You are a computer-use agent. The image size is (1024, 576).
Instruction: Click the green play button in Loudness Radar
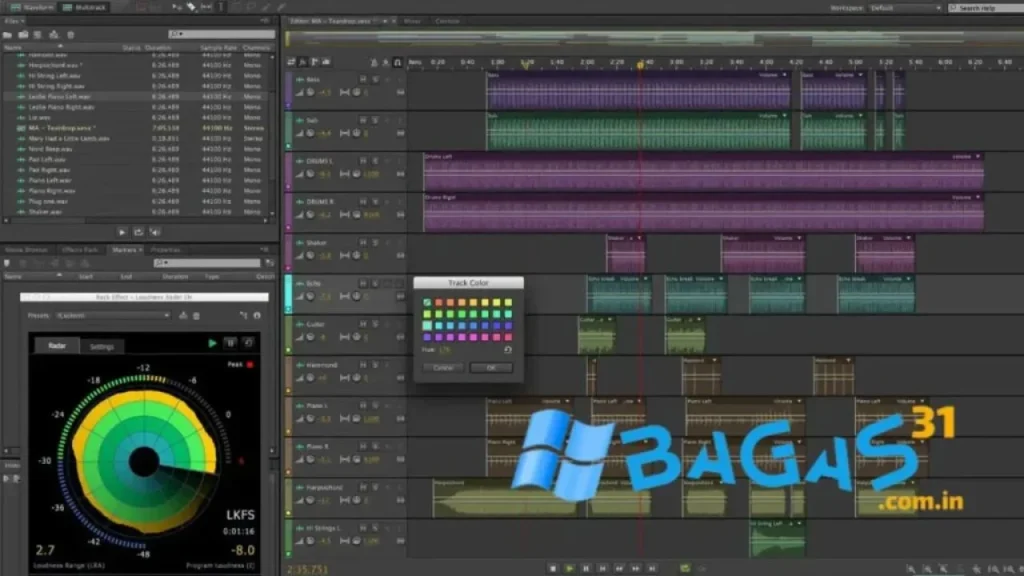click(212, 343)
